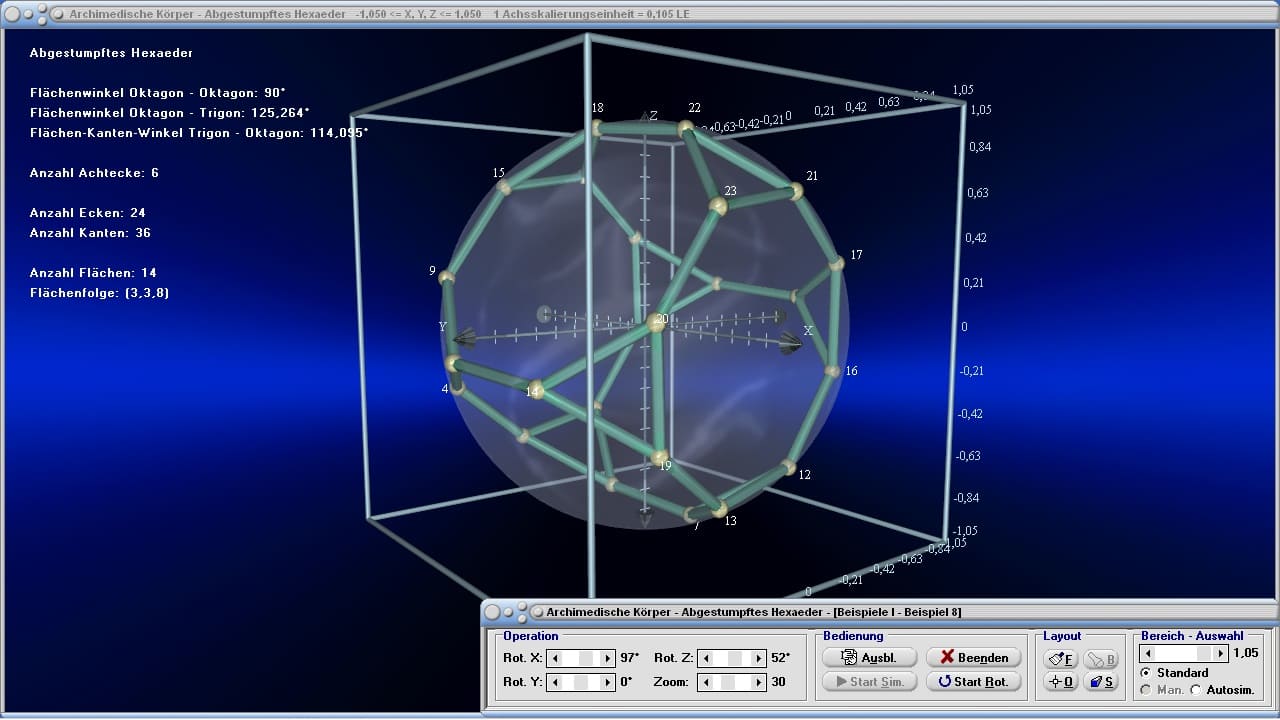1280x720 pixels.
Task: Select the disabled Man. radio button
Action: [x=1145, y=690]
